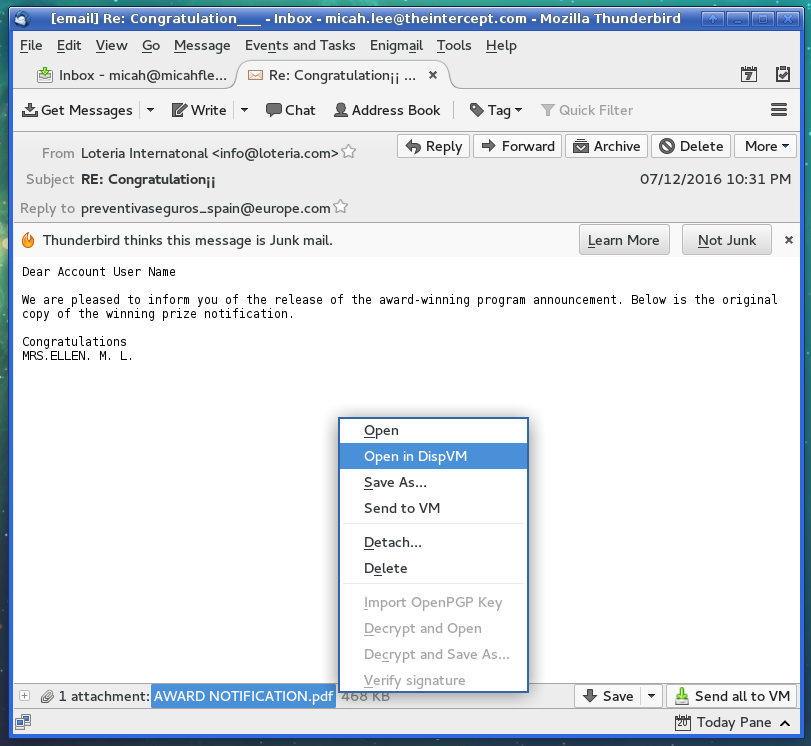Choose Delete in attachment context menu
Image resolution: width=811 pixels, height=746 pixels.
[x=433, y=568]
